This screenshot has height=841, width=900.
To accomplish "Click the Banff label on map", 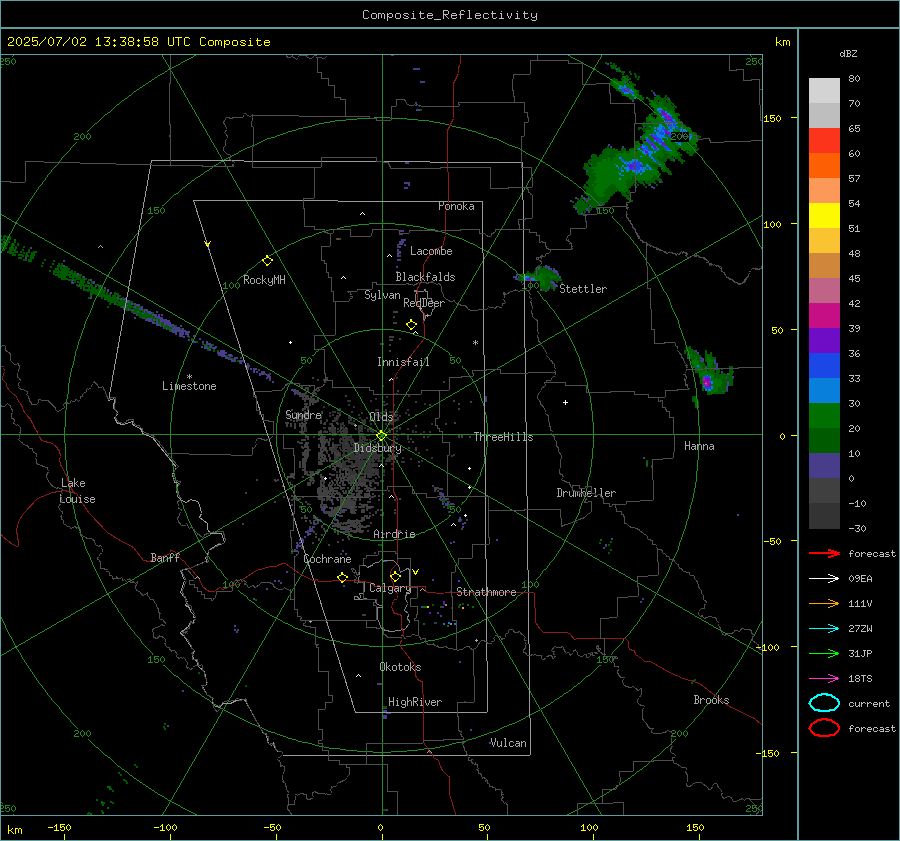I will pyautogui.click(x=165, y=558).
